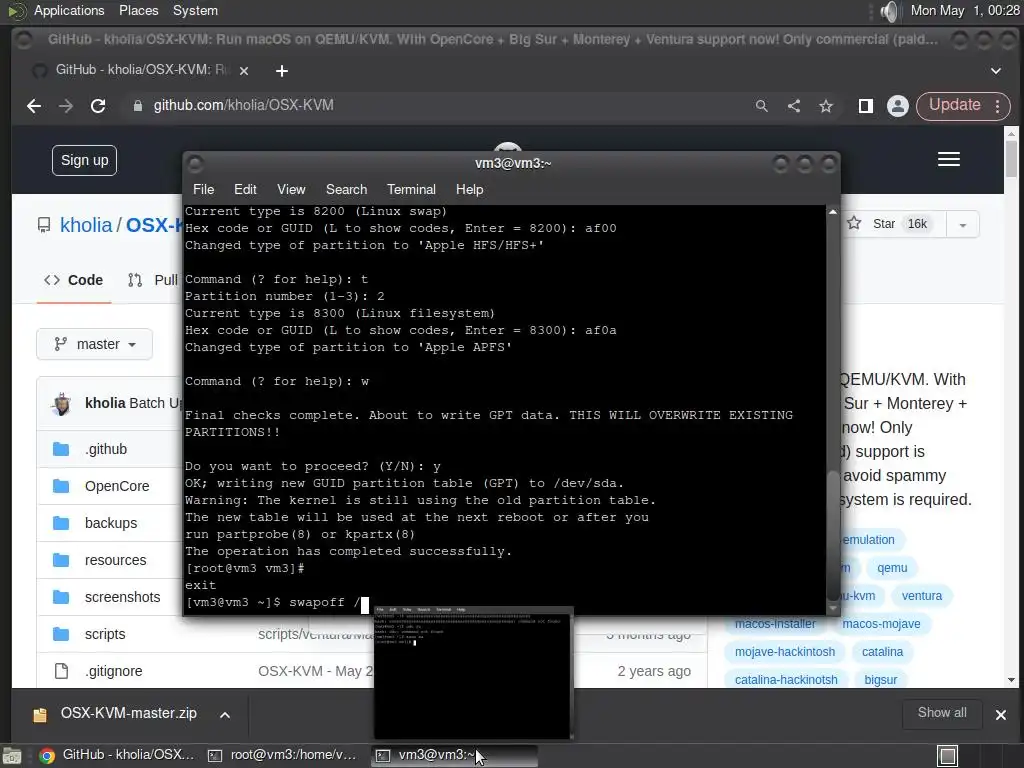Open the GitHub hamburger menu
Screen dimensions: 1024x768
coord(948,159)
